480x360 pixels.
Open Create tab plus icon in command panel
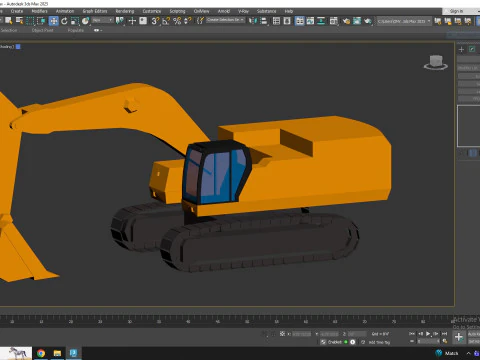(x=461, y=49)
